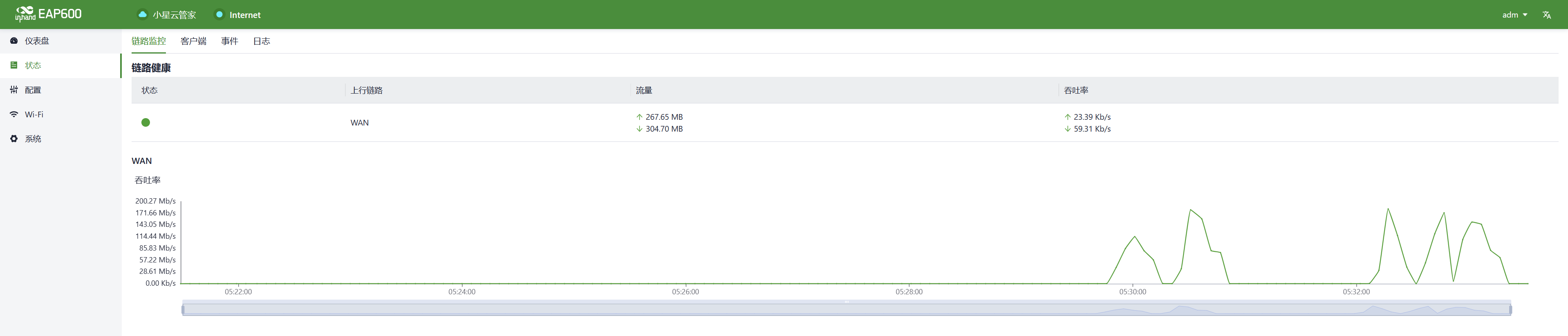Switch to the 客户端 tab
This screenshot has width=1568, height=336.
point(194,41)
